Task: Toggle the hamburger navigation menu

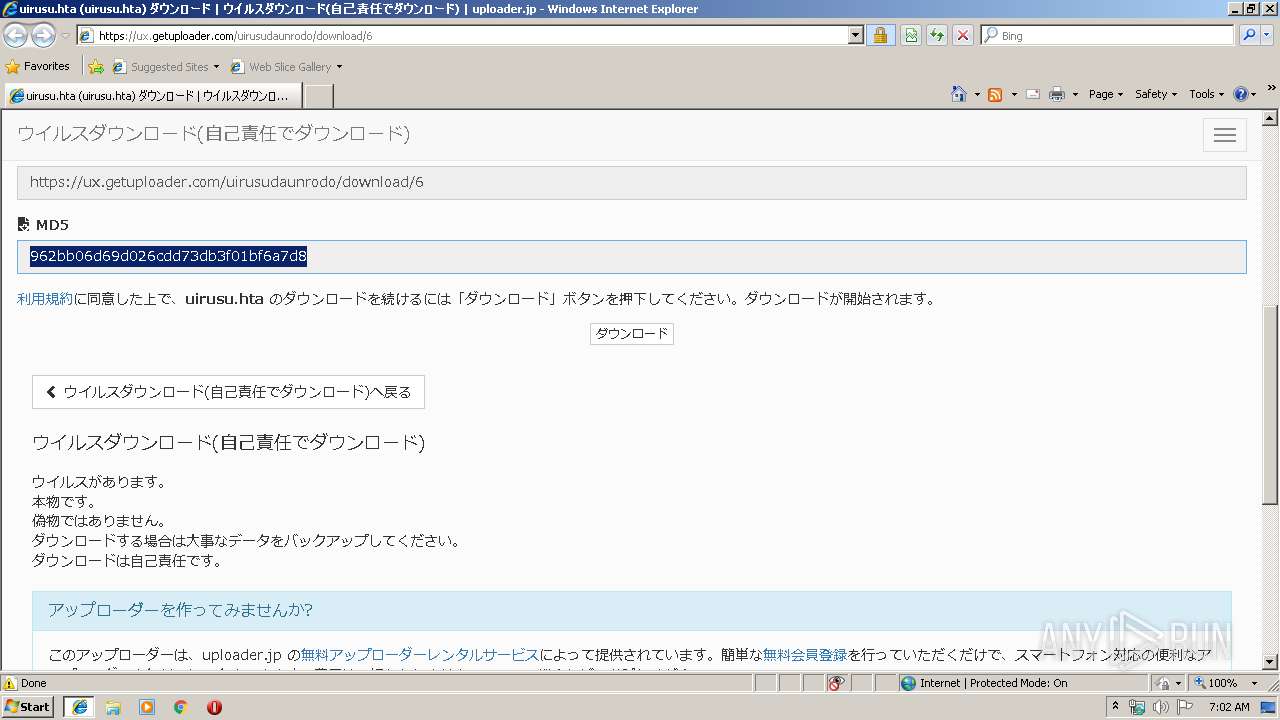Action: [x=1225, y=135]
